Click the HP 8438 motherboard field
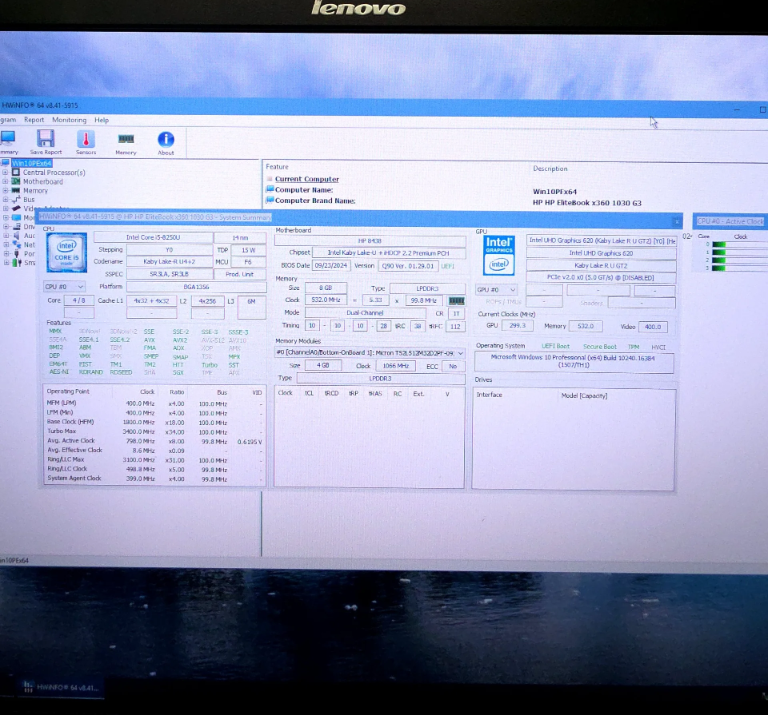 370,241
